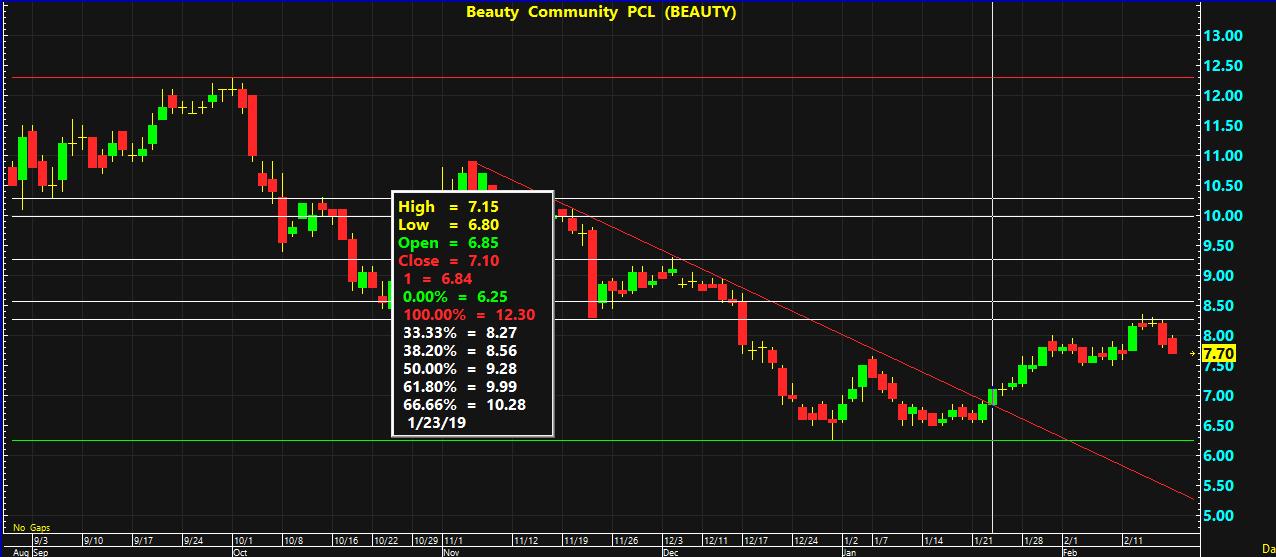Click the 11/12 date axis label
1276x557 pixels.
coord(526,540)
